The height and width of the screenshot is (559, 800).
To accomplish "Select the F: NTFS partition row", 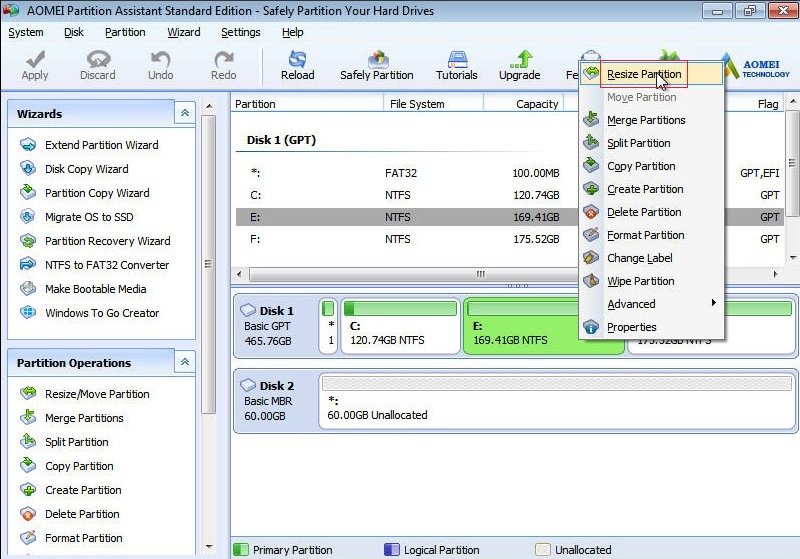I will (407, 239).
